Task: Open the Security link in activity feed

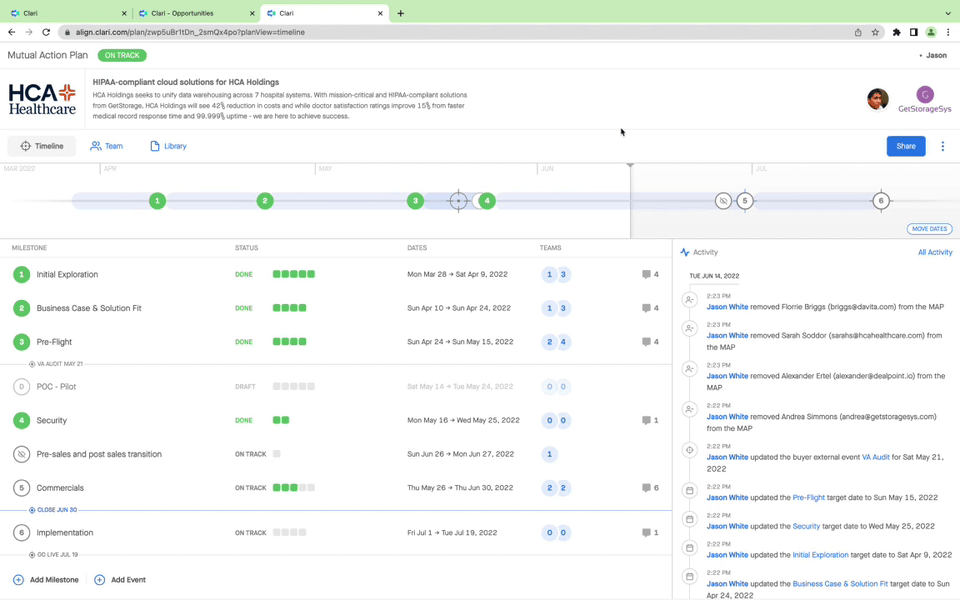Action: point(806,526)
